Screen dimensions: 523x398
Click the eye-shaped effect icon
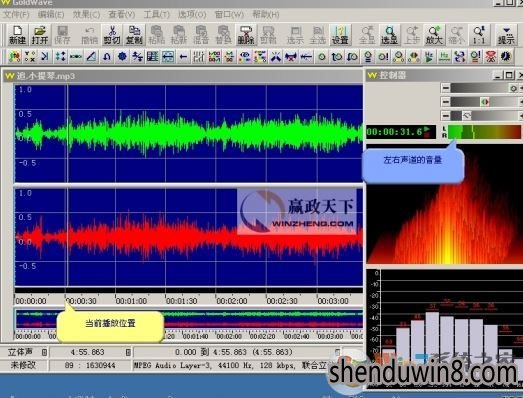click(244, 57)
